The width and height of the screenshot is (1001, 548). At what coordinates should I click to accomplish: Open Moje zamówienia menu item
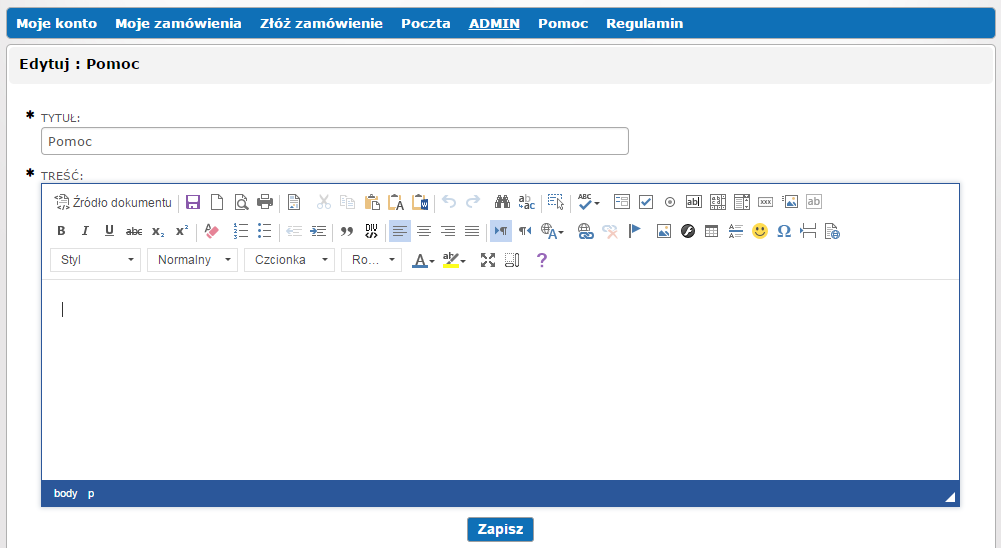[178, 23]
